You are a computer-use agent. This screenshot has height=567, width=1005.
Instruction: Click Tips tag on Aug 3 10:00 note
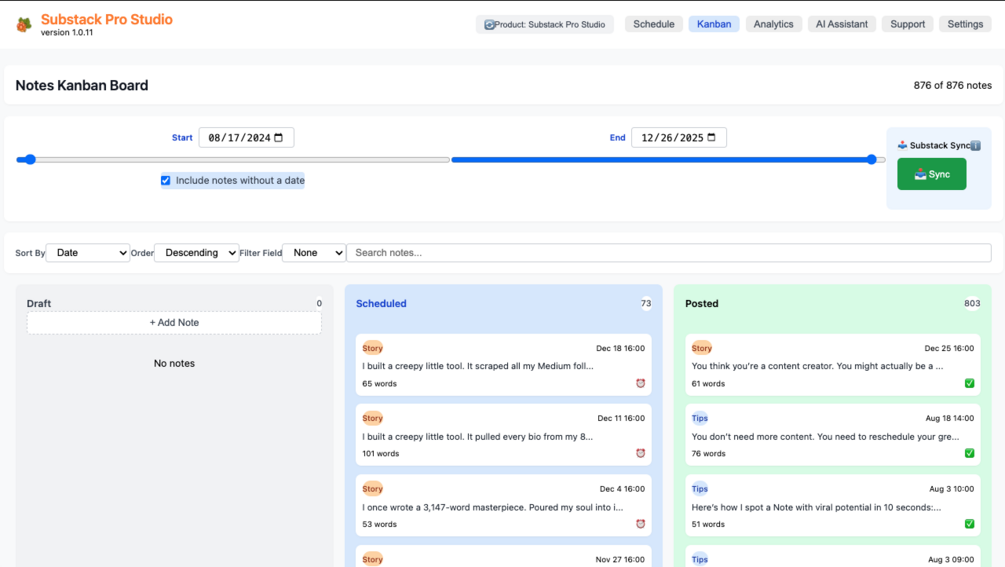(700, 488)
